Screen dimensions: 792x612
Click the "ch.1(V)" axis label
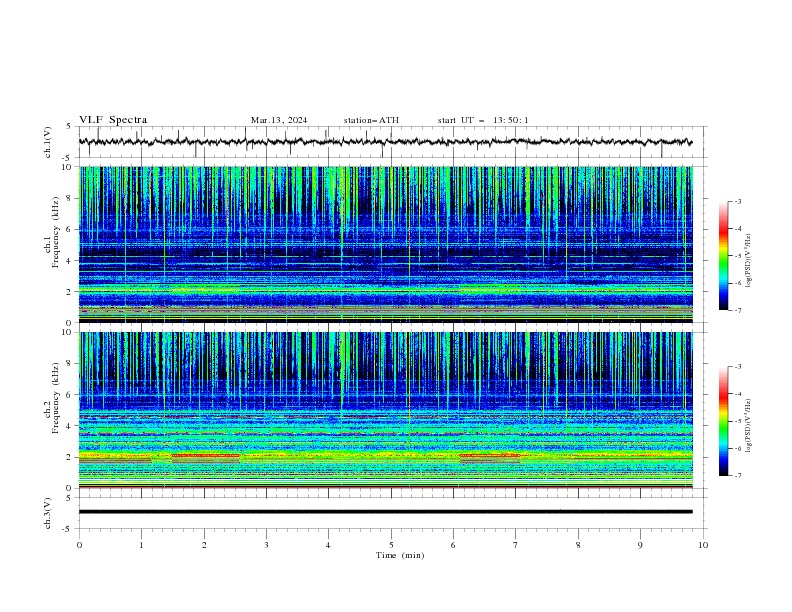(48, 142)
